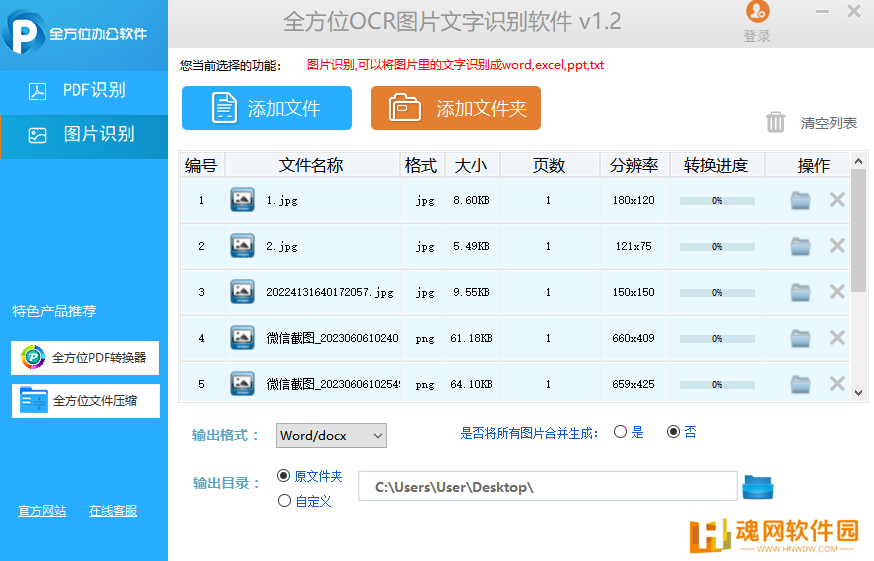Open 全方位PDF转换器 product recommendation
This screenshot has width=874, height=561.
pyautogui.click(x=85, y=357)
